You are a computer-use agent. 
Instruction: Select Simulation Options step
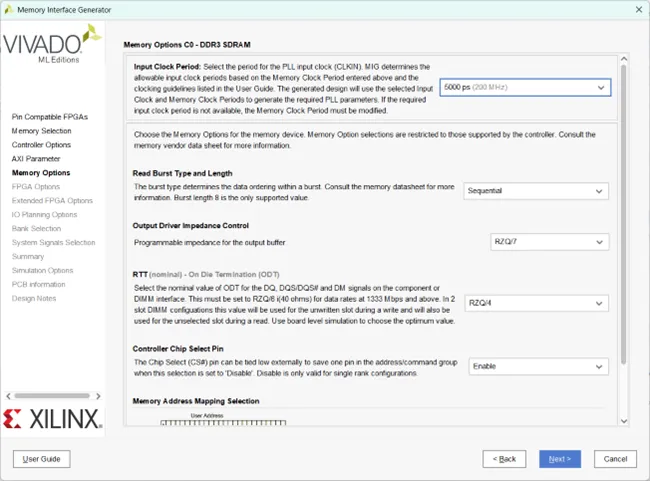pyautogui.click(x=42, y=270)
